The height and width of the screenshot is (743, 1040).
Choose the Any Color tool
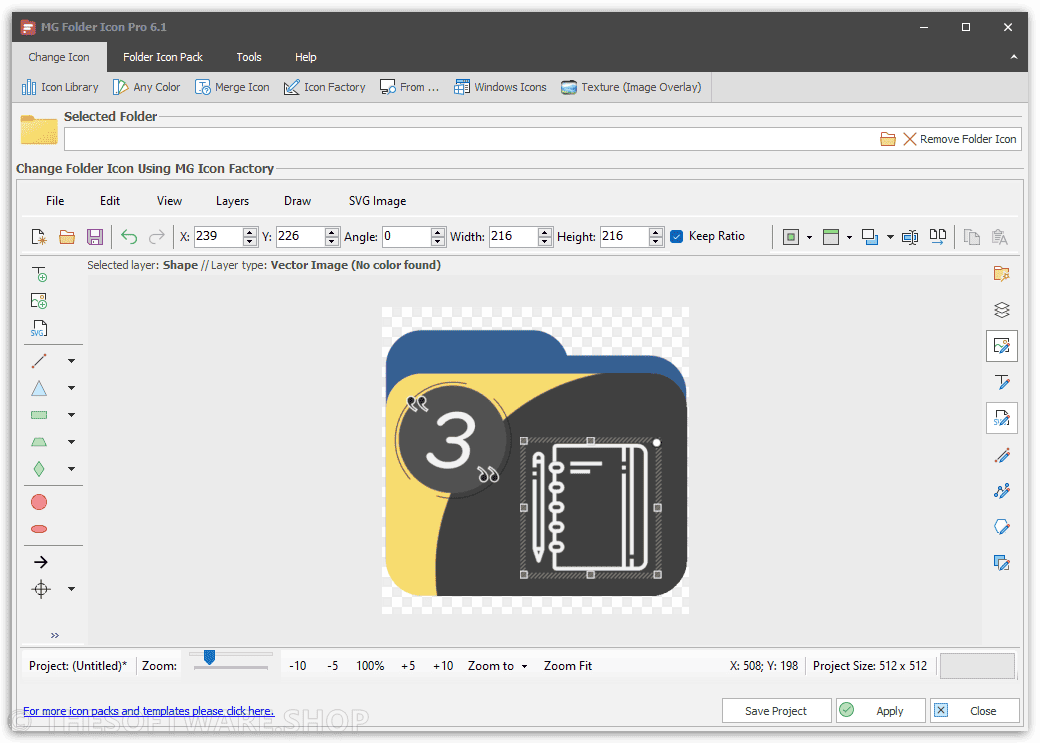point(147,87)
